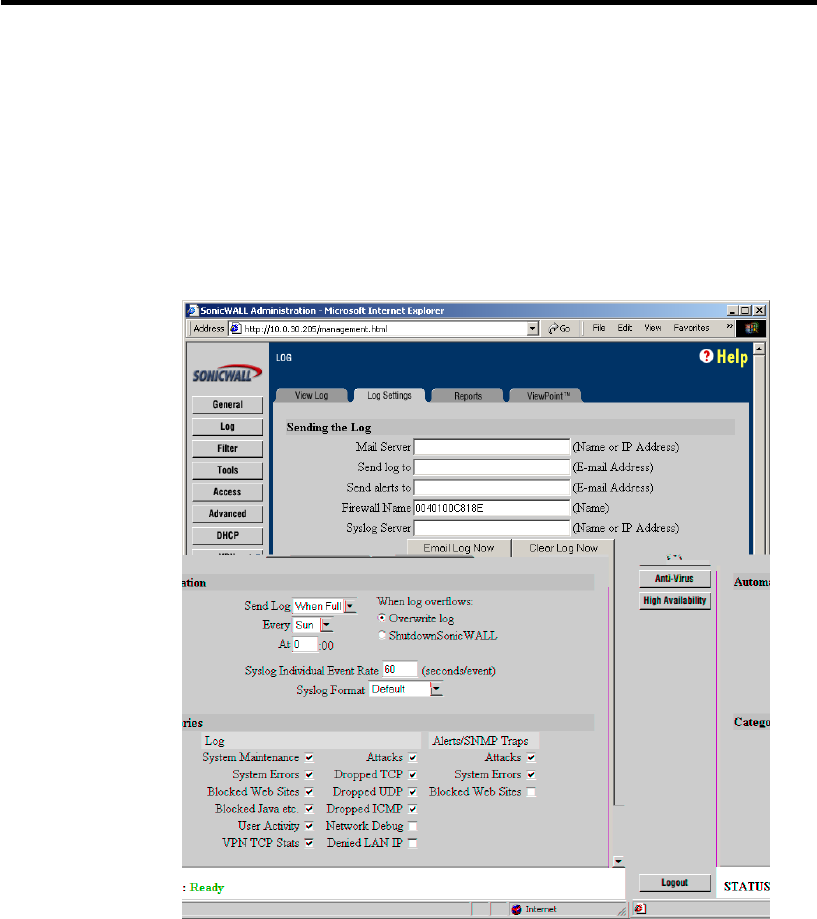Screen dimensions: 817x919
Task: Click the browser address URL field
Action: pyautogui.click(x=384, y=329)
